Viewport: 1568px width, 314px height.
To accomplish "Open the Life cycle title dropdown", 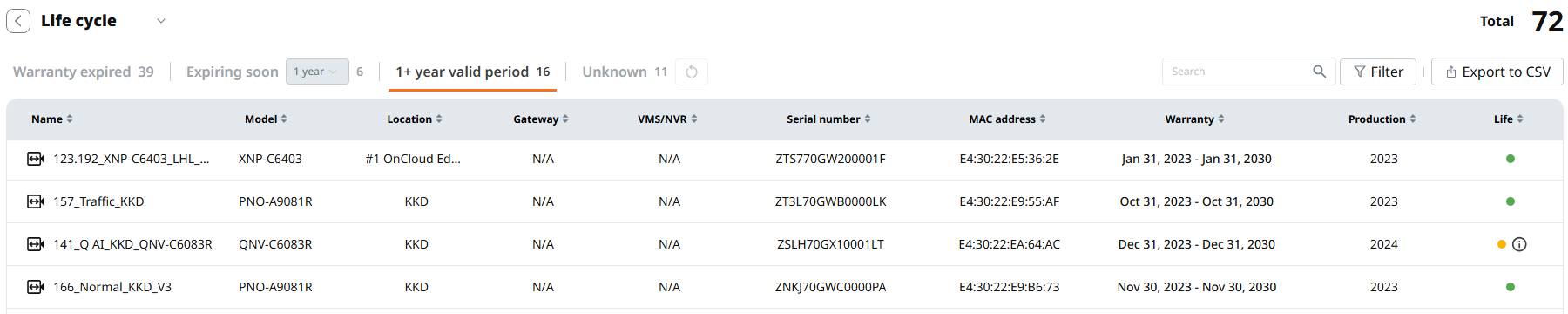I will (x=161, y=21).
